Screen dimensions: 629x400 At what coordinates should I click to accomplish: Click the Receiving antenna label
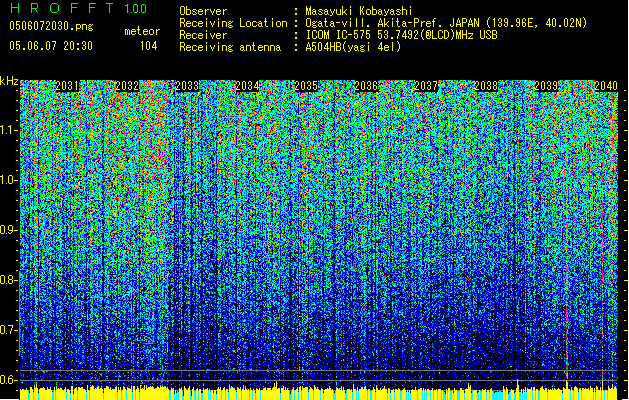point(230,47)
